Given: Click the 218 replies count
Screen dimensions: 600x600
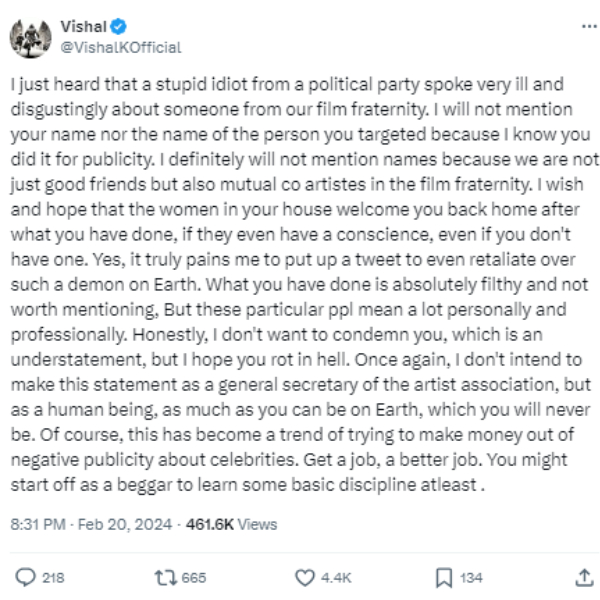Looking at the screenshot, I should tap(53, 578).
